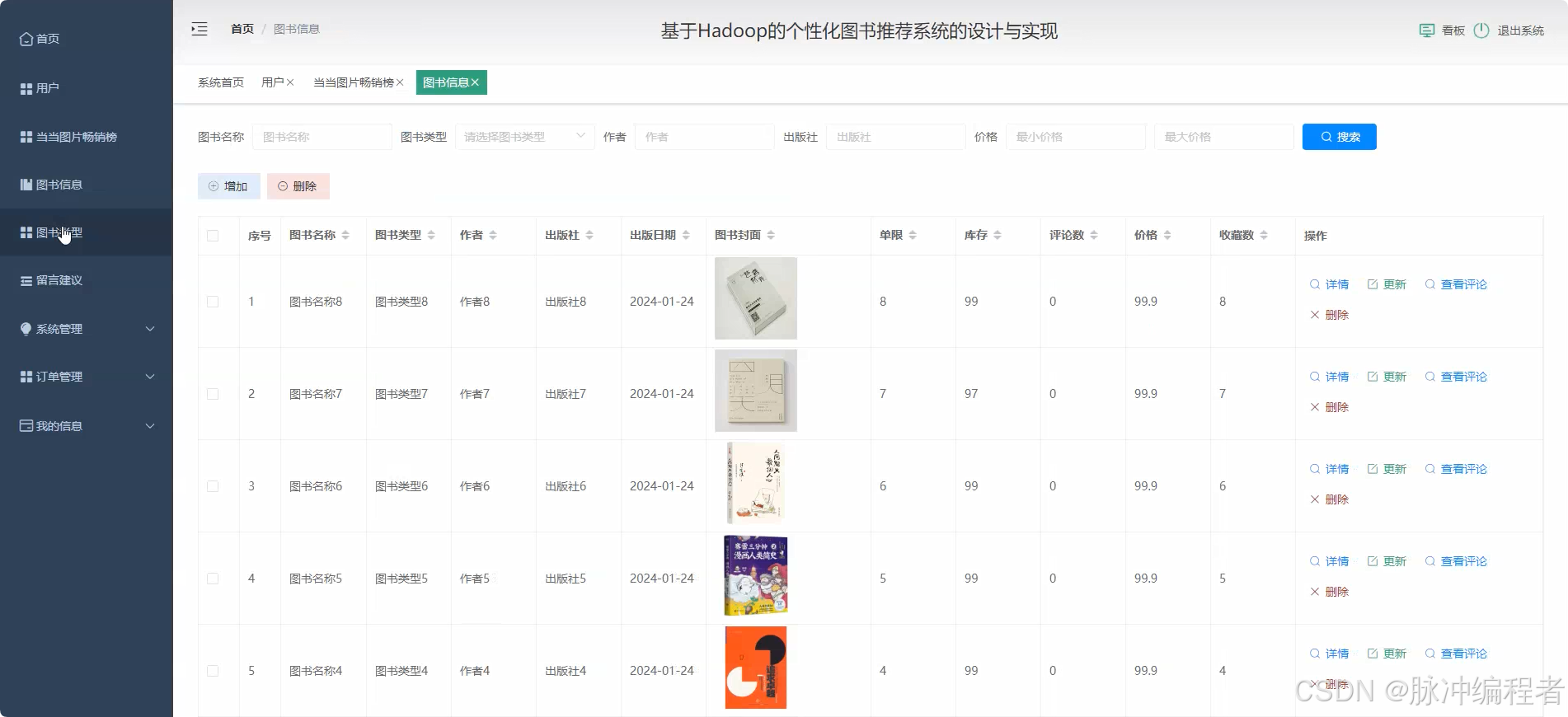Click 删除 in the 图书名称8 row
Screen dimensions: 1568x717
[x=1330, y=315]
